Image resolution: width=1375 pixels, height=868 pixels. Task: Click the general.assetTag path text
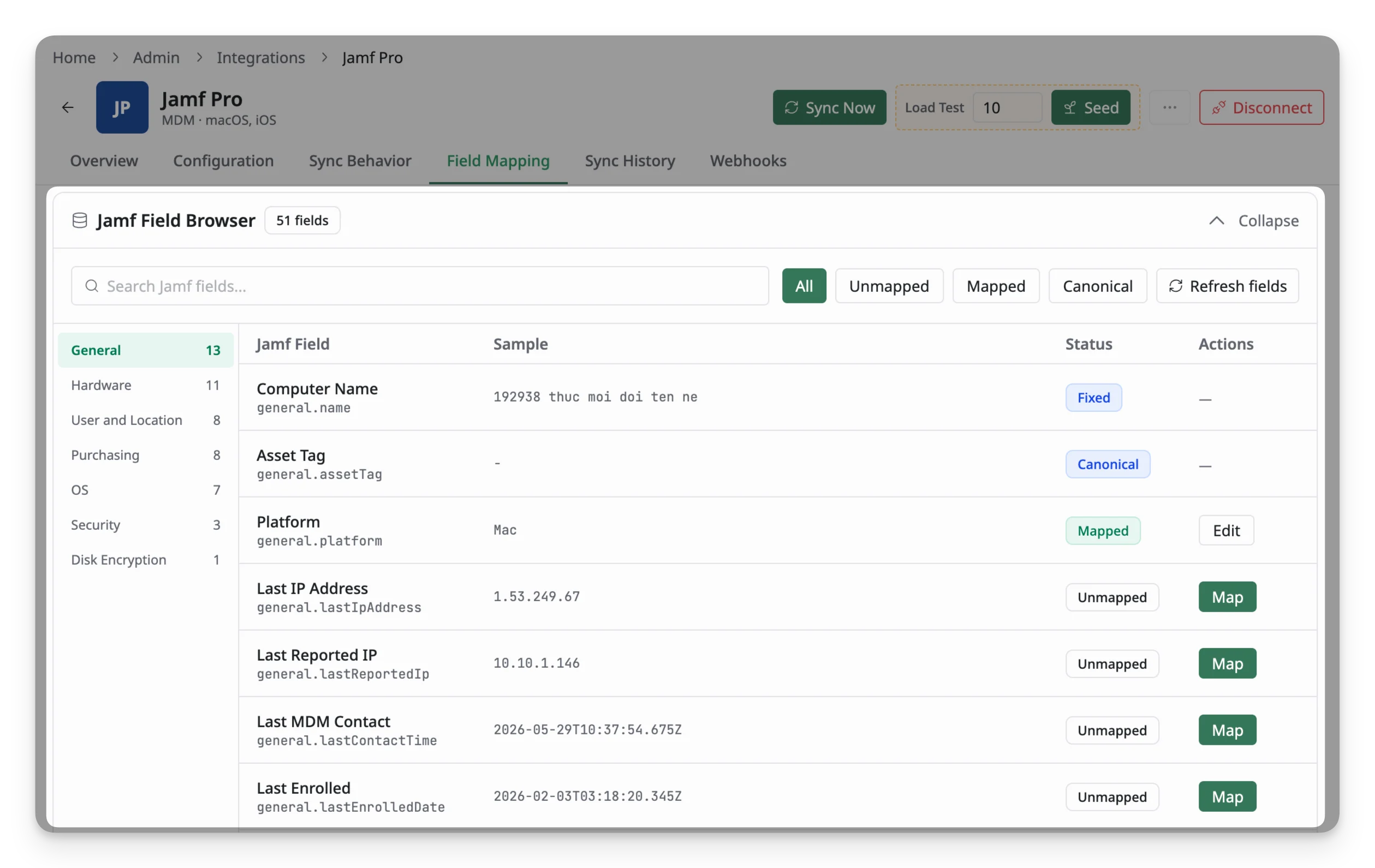pos(319,474)
